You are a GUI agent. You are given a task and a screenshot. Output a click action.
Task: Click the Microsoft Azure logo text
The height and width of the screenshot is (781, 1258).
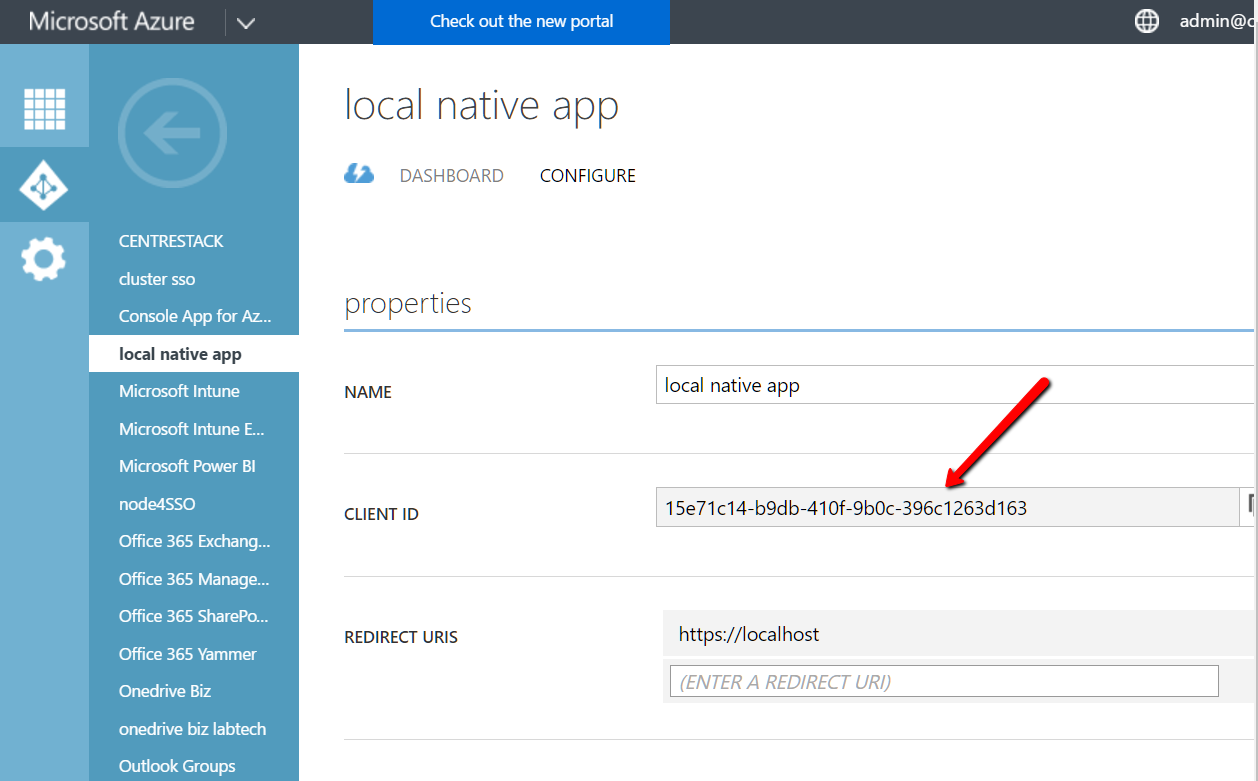pyautogui.click(x=112, y=21)
